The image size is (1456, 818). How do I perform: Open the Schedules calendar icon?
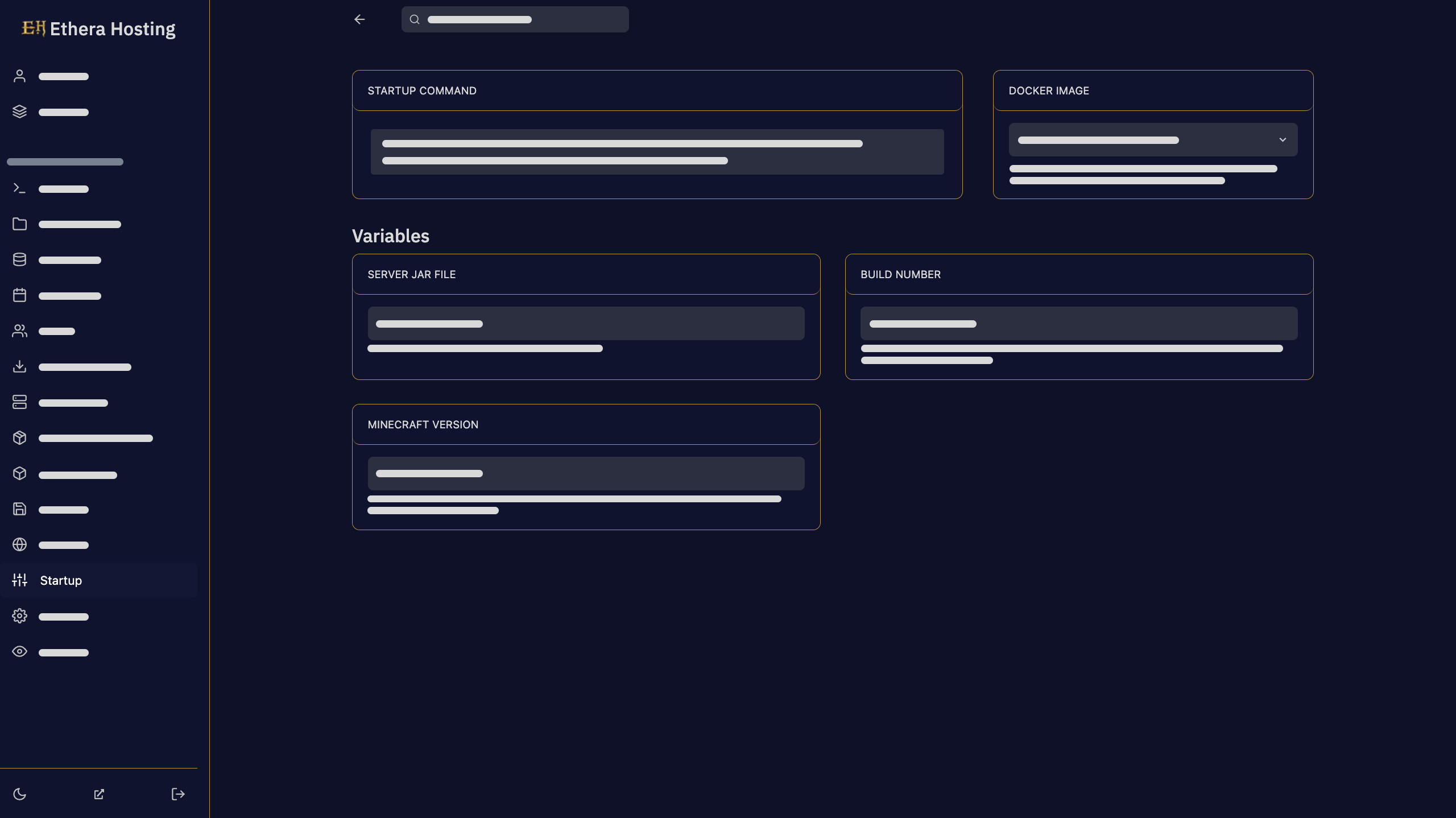[x=19, y=295]
